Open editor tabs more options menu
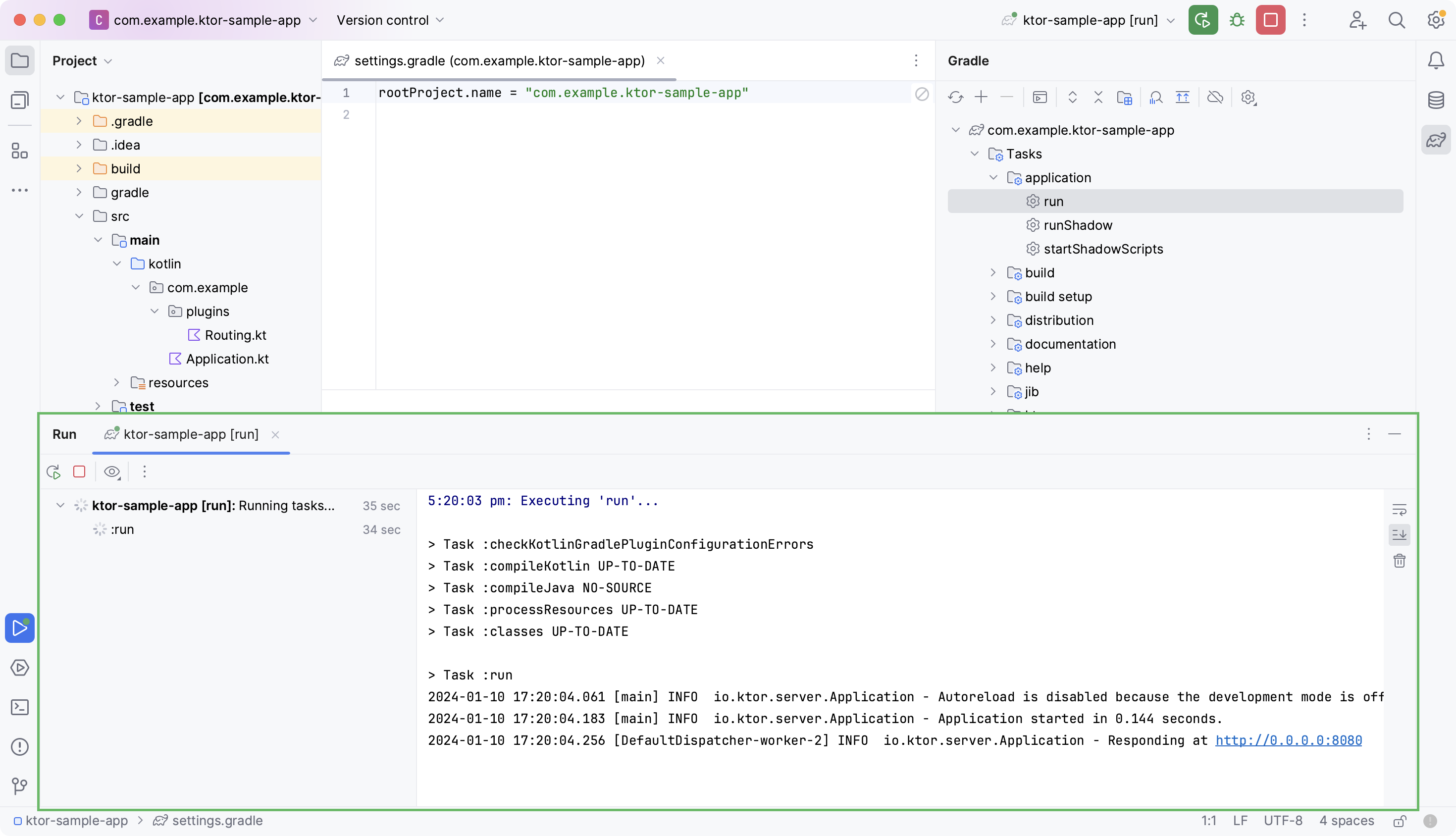The width and height of the screenshot is (1456, 836). [916, 60]
